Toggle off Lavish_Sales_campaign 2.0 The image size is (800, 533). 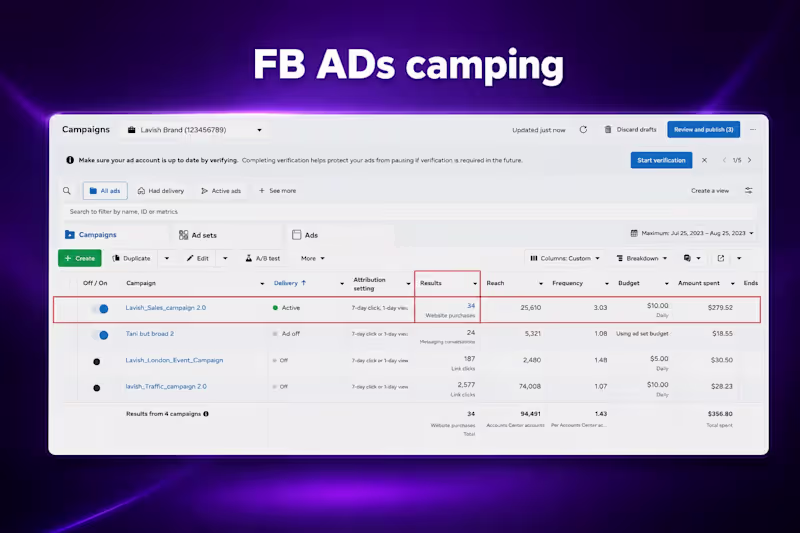point(100,309)
